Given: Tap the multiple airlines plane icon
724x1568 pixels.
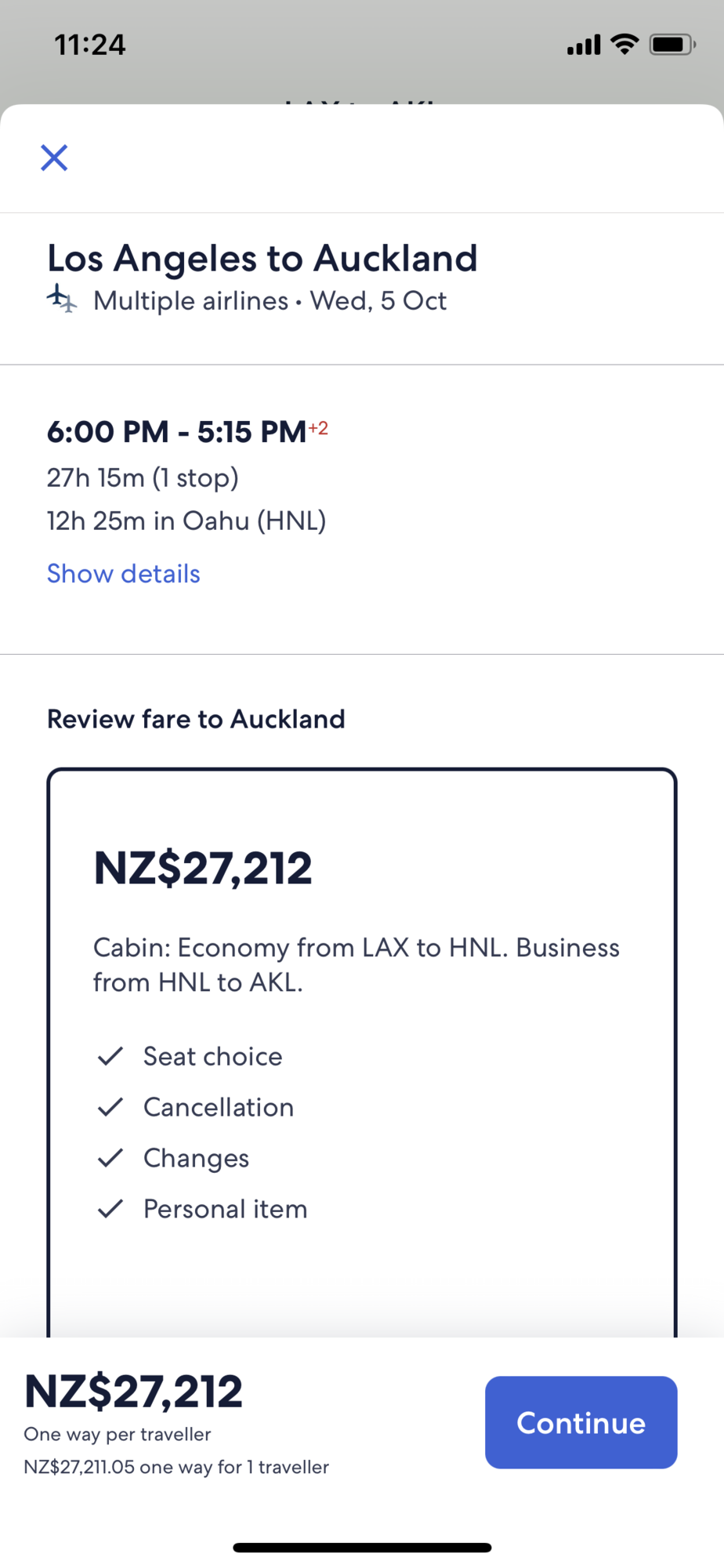Looking at the screenshot, I should [62, 299].
